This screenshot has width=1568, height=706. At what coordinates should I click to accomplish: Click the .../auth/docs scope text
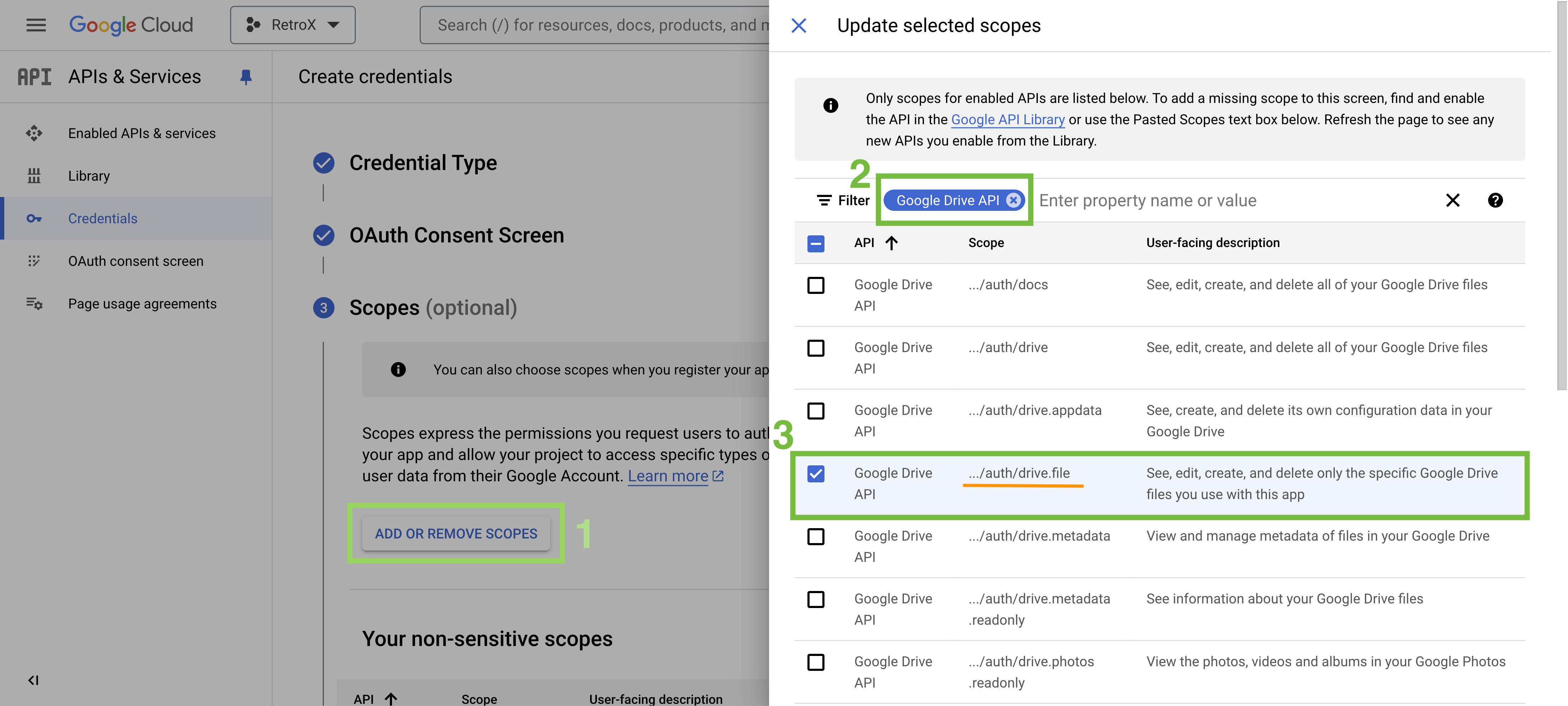[x=1008, y=285]
